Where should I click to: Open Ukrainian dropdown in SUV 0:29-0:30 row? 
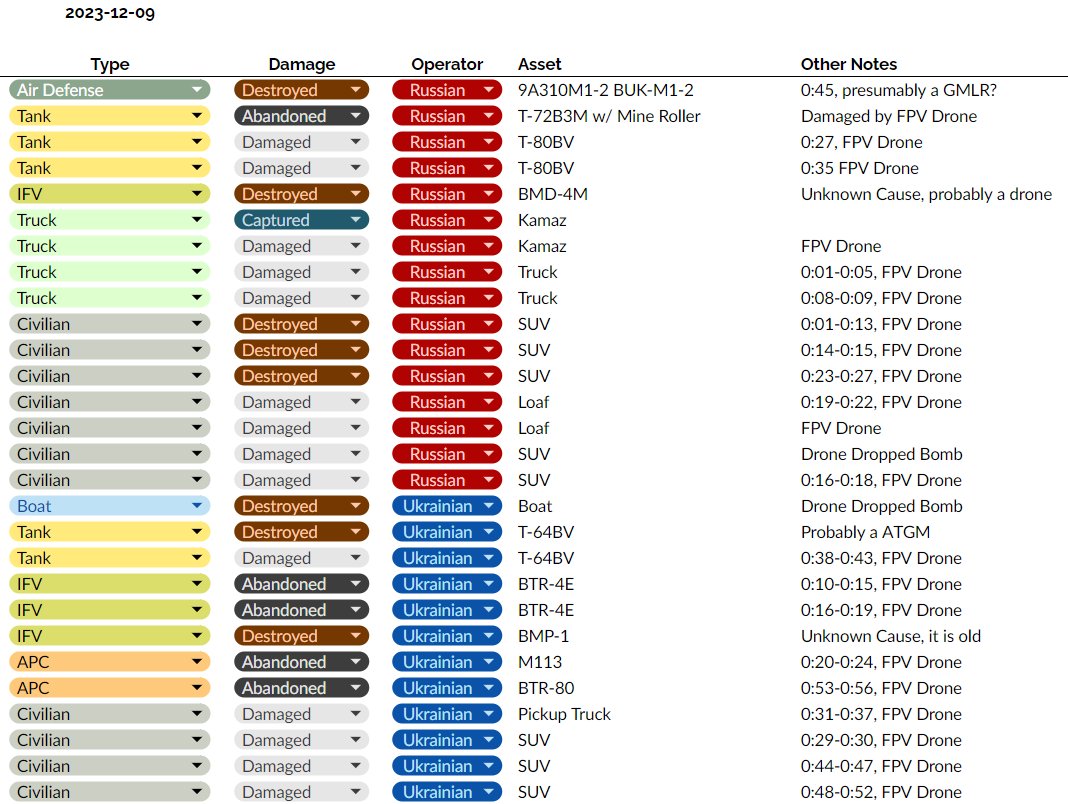447,740
